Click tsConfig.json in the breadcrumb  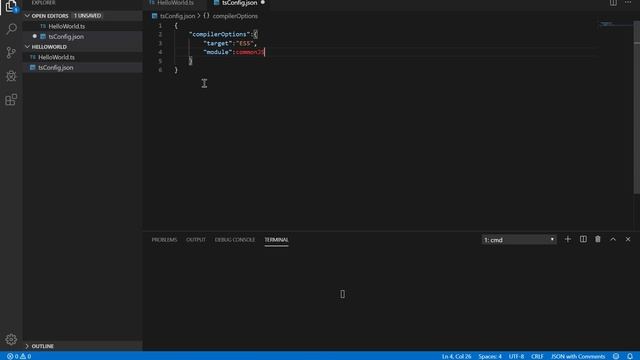(177, 16)
